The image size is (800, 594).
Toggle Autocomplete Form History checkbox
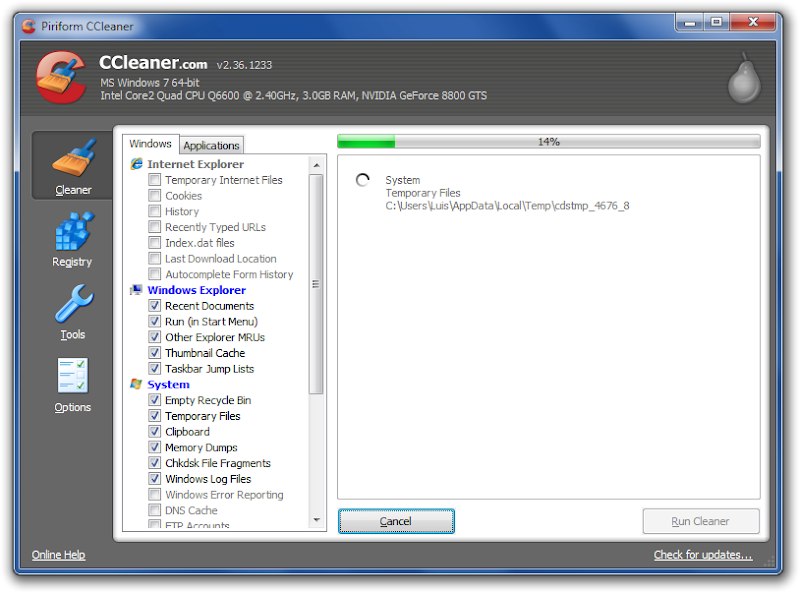click(x=154, y=274)
